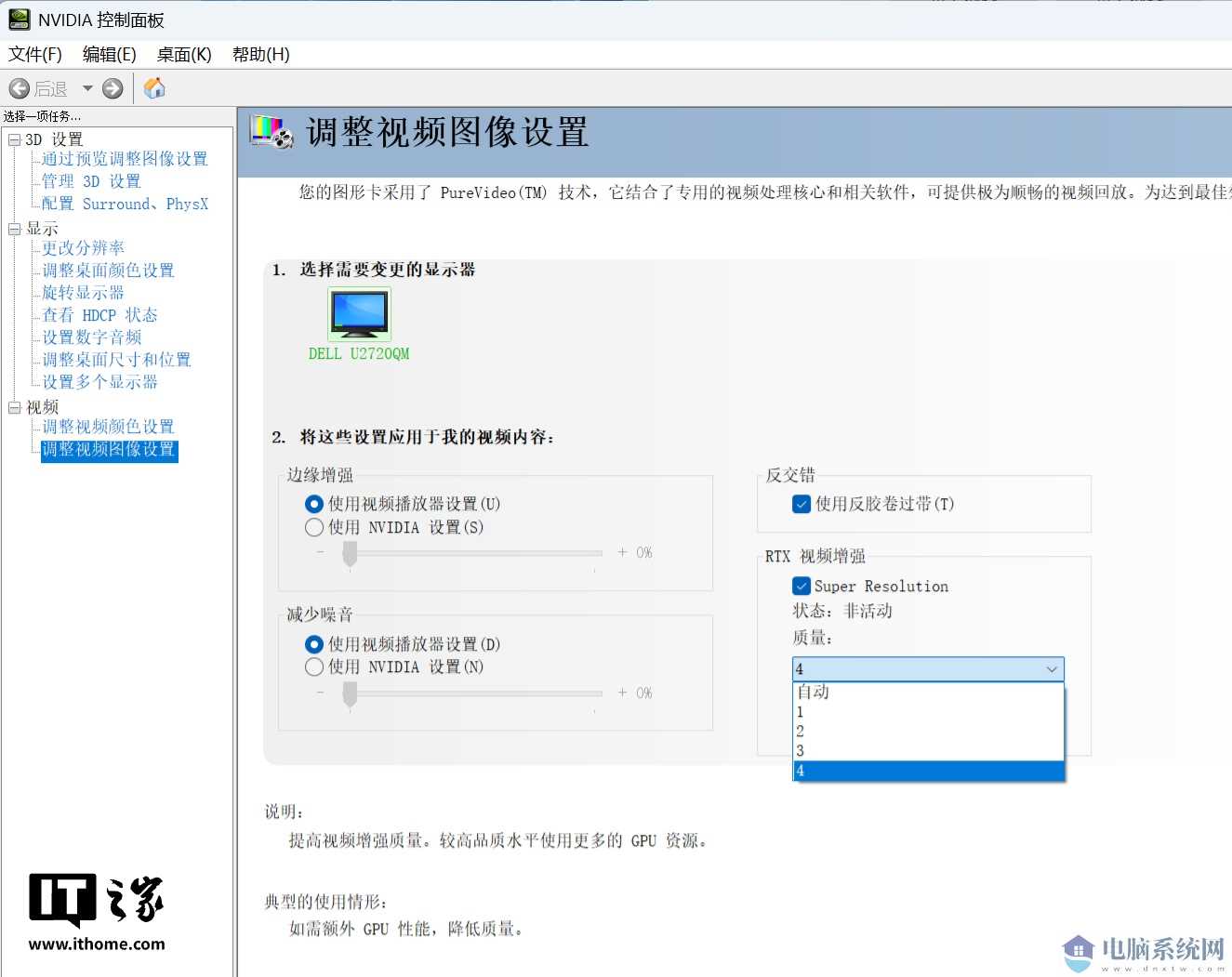Viewport: 1232px width, 977px height.
Task: Collapse the 3D 设置 tree node
Action: pos(14,139)
